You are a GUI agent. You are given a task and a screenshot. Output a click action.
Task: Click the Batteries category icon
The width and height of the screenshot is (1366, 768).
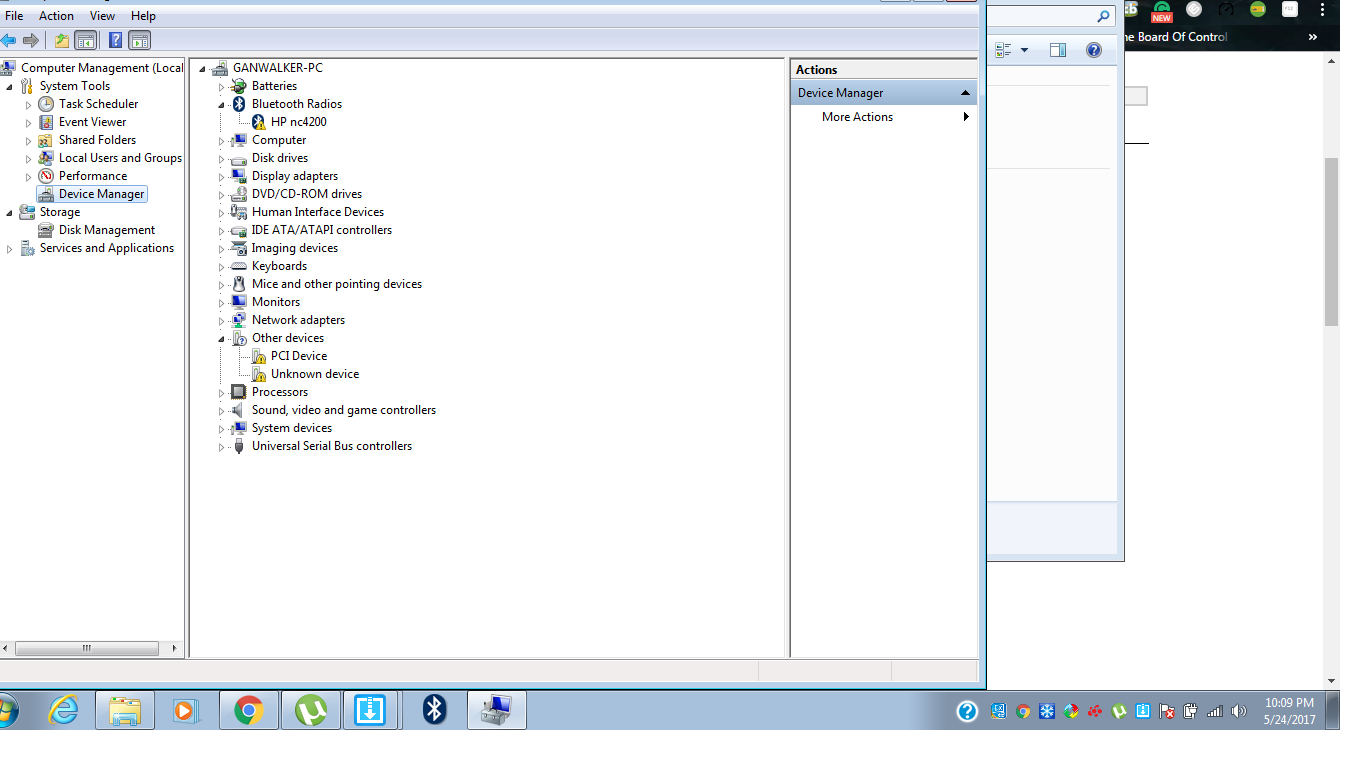tap(239, 86)
